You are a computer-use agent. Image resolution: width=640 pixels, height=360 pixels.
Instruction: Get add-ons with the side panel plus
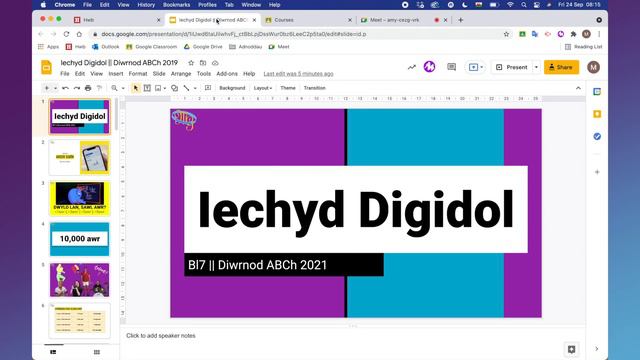[597, 172]
